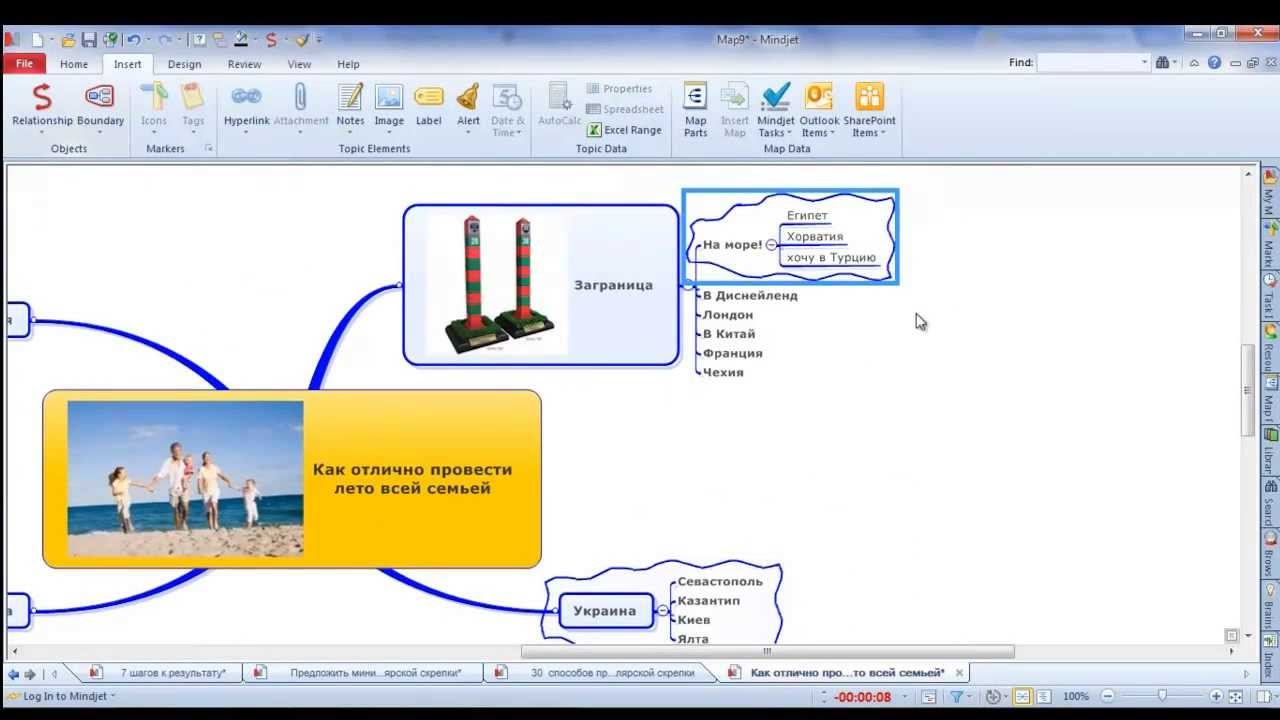Click the binoculars search icon

[x=1162, y=62]
